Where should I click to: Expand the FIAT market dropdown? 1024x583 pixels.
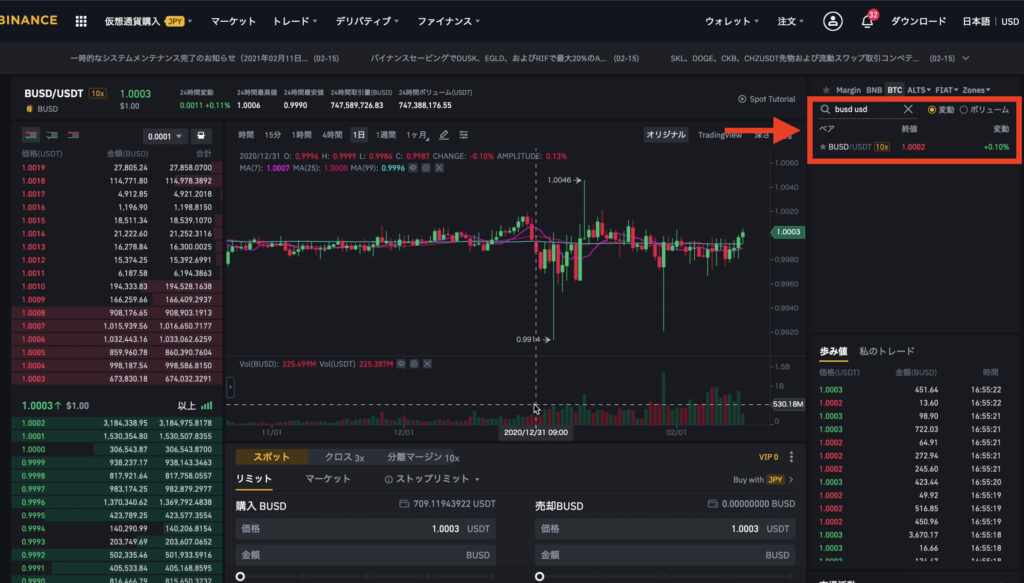coord(946,90)
